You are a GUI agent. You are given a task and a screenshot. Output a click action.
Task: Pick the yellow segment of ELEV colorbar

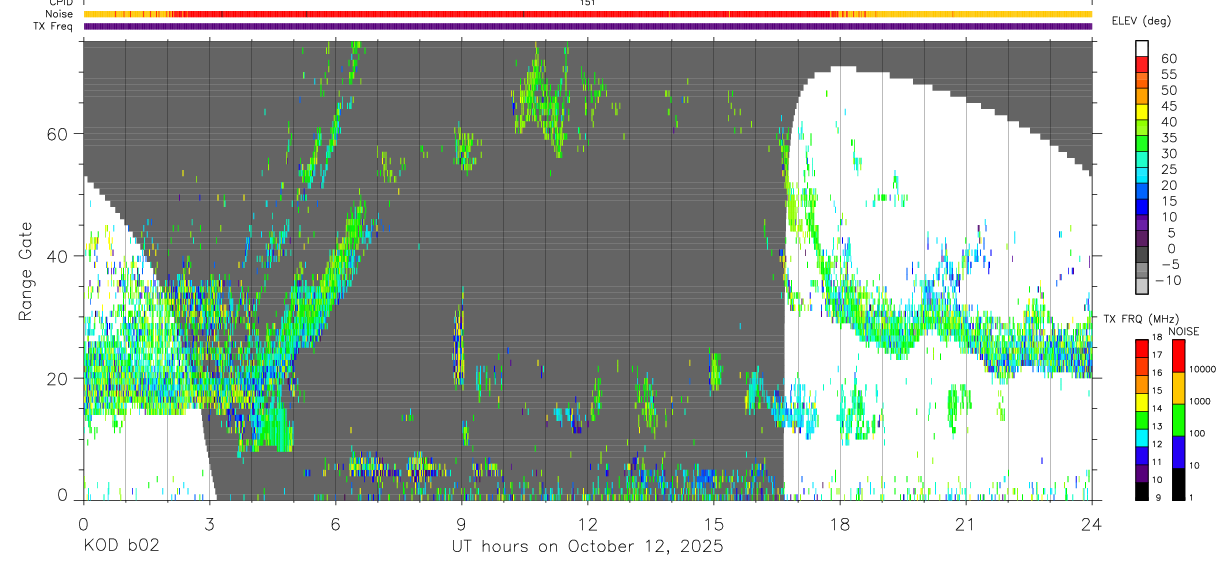pos(1142,113)
